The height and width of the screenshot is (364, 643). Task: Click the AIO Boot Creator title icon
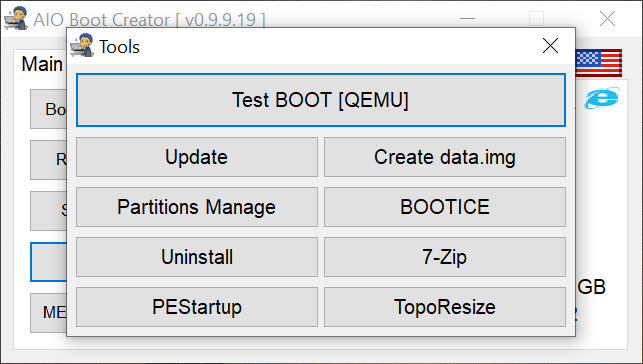[16, 18]
